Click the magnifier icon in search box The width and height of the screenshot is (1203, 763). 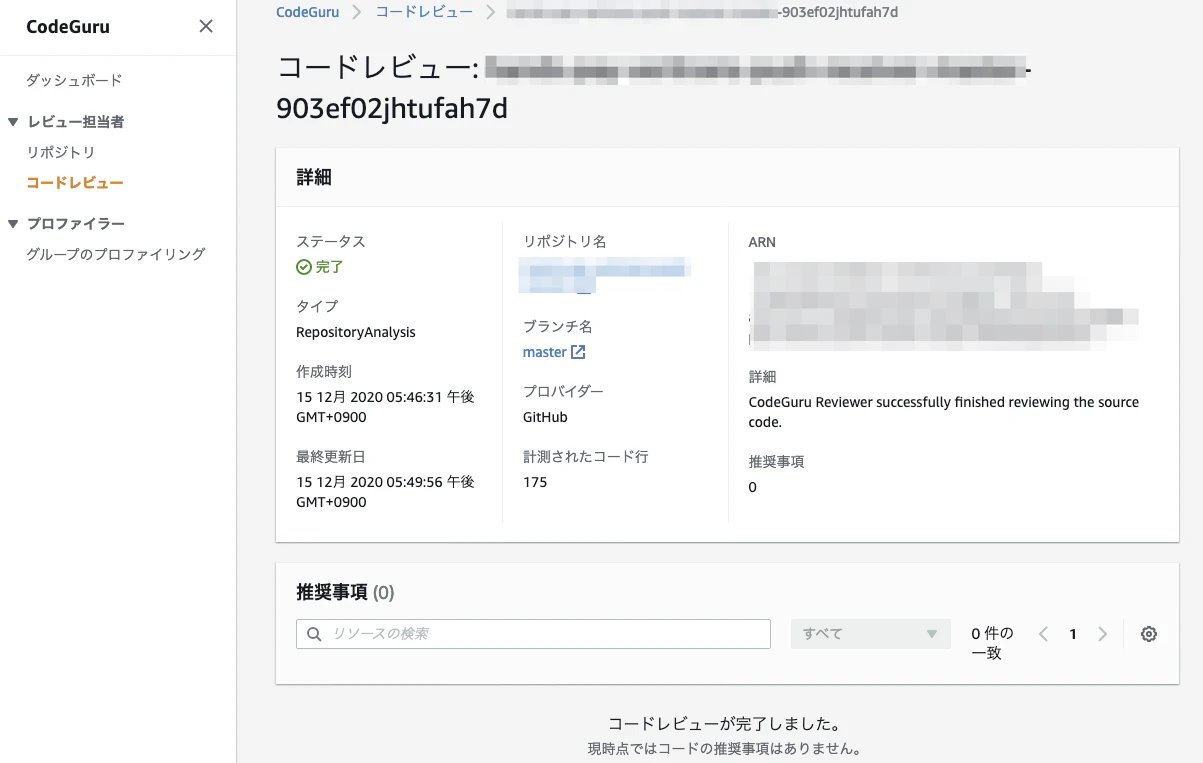tap(314, 634)
